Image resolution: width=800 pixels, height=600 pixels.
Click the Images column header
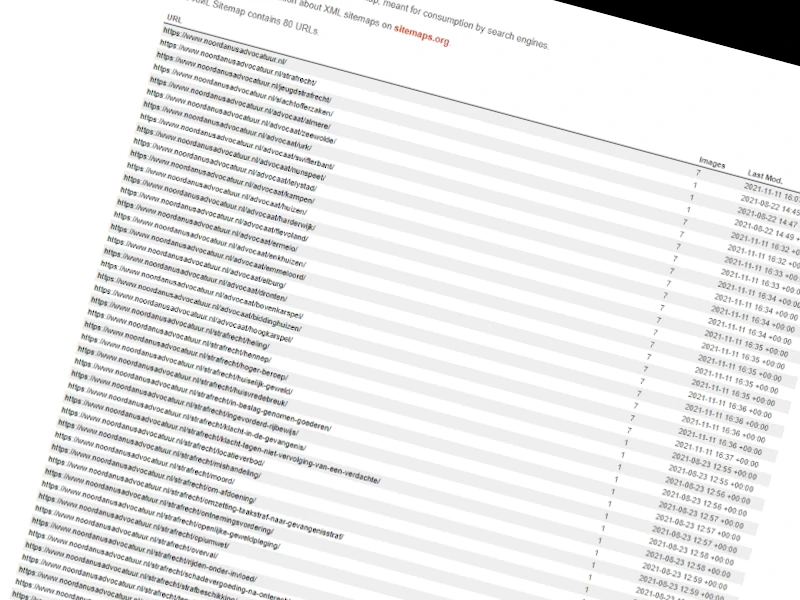coord(712,162)
